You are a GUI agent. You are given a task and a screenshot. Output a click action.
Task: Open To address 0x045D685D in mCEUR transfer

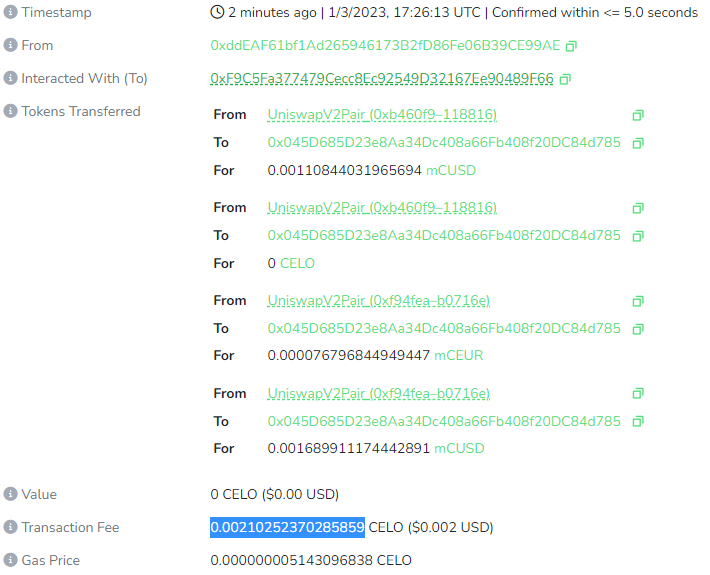[444, 328]
